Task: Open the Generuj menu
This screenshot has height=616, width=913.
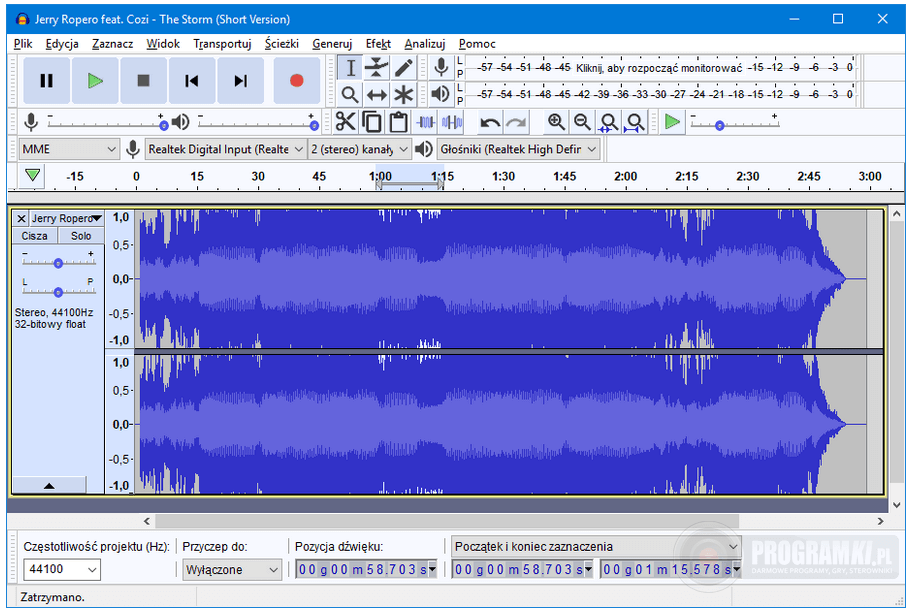Action: (x=332, y=44)
